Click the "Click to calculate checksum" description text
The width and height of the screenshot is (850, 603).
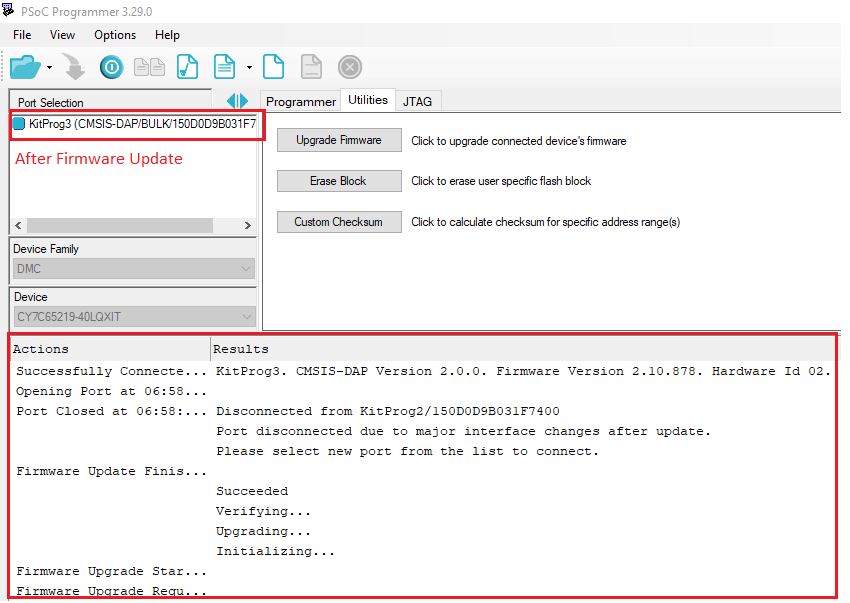coord(545,222)
